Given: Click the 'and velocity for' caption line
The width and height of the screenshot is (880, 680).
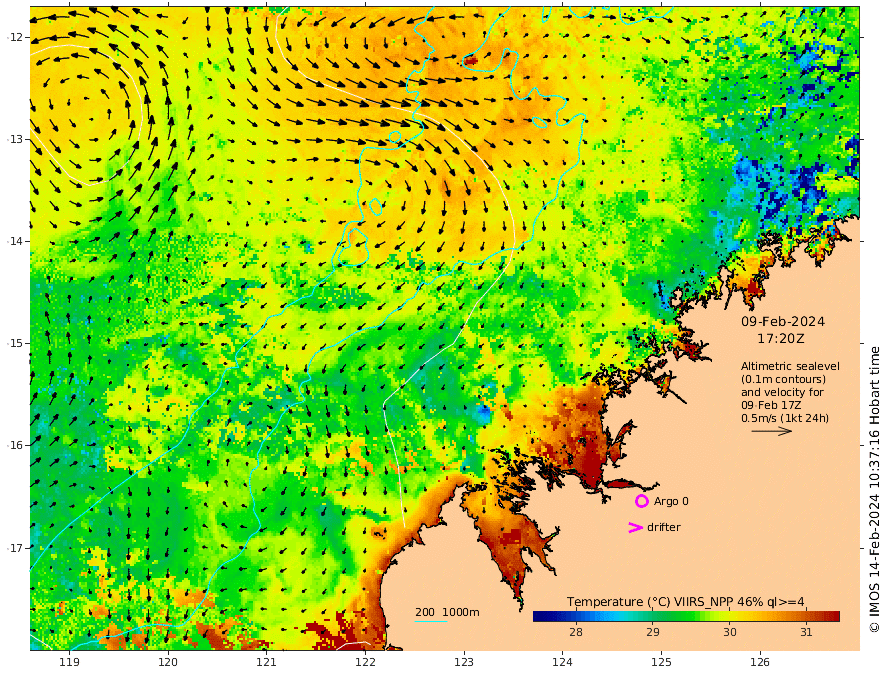Looking at the screenshot, I should click(x=782, y=392).
